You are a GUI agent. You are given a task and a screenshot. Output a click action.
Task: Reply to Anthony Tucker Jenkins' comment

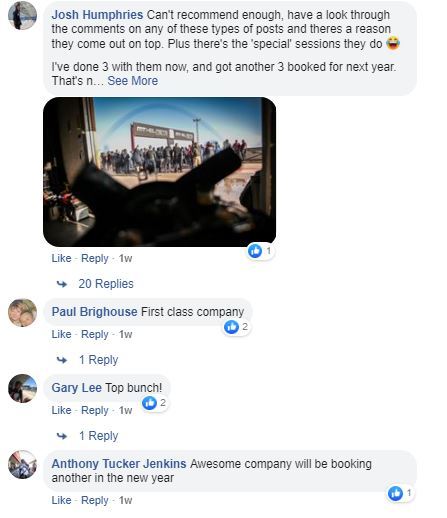(95, 500)
